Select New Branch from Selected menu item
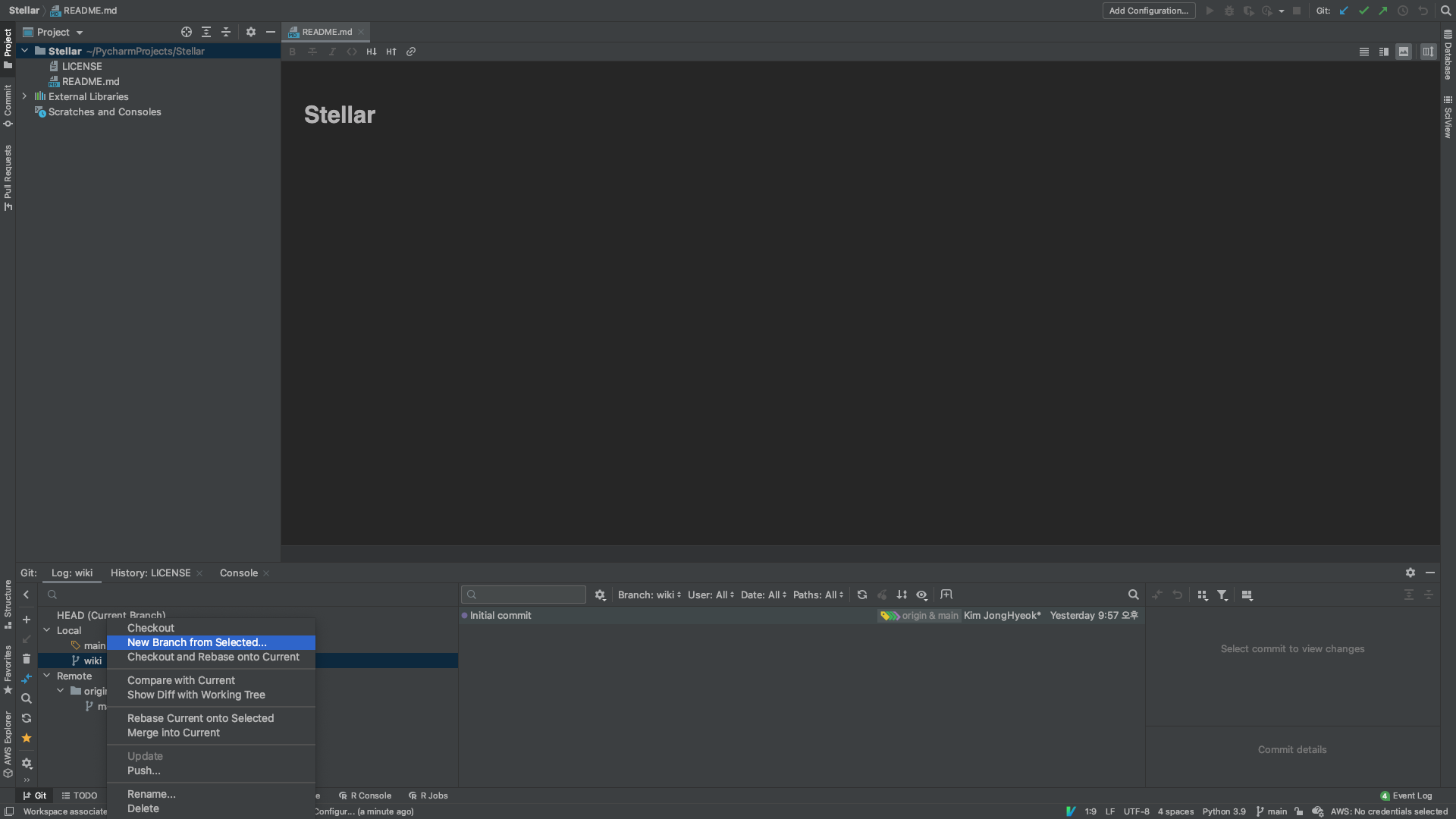Viewport: 1456px width, 819px height. (x=196, y=642)
